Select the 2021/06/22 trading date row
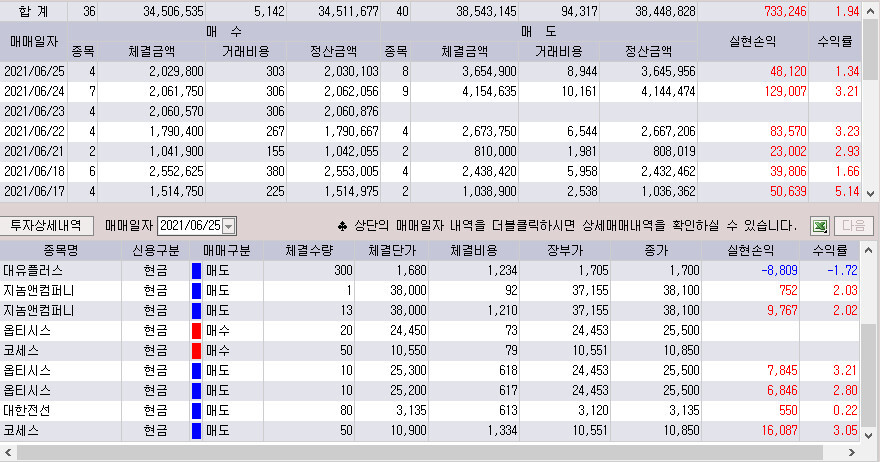The width and height of the screenshot is (880, 462). point(430,131)
